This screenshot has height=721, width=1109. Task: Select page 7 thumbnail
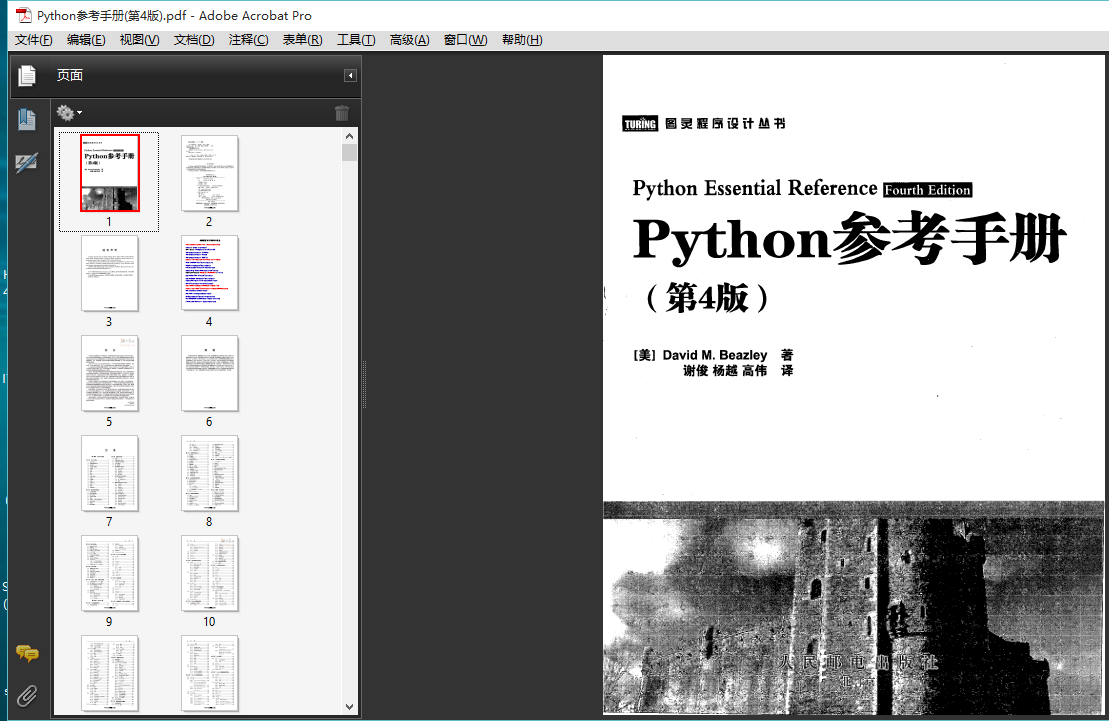click(x=110, y=473)
